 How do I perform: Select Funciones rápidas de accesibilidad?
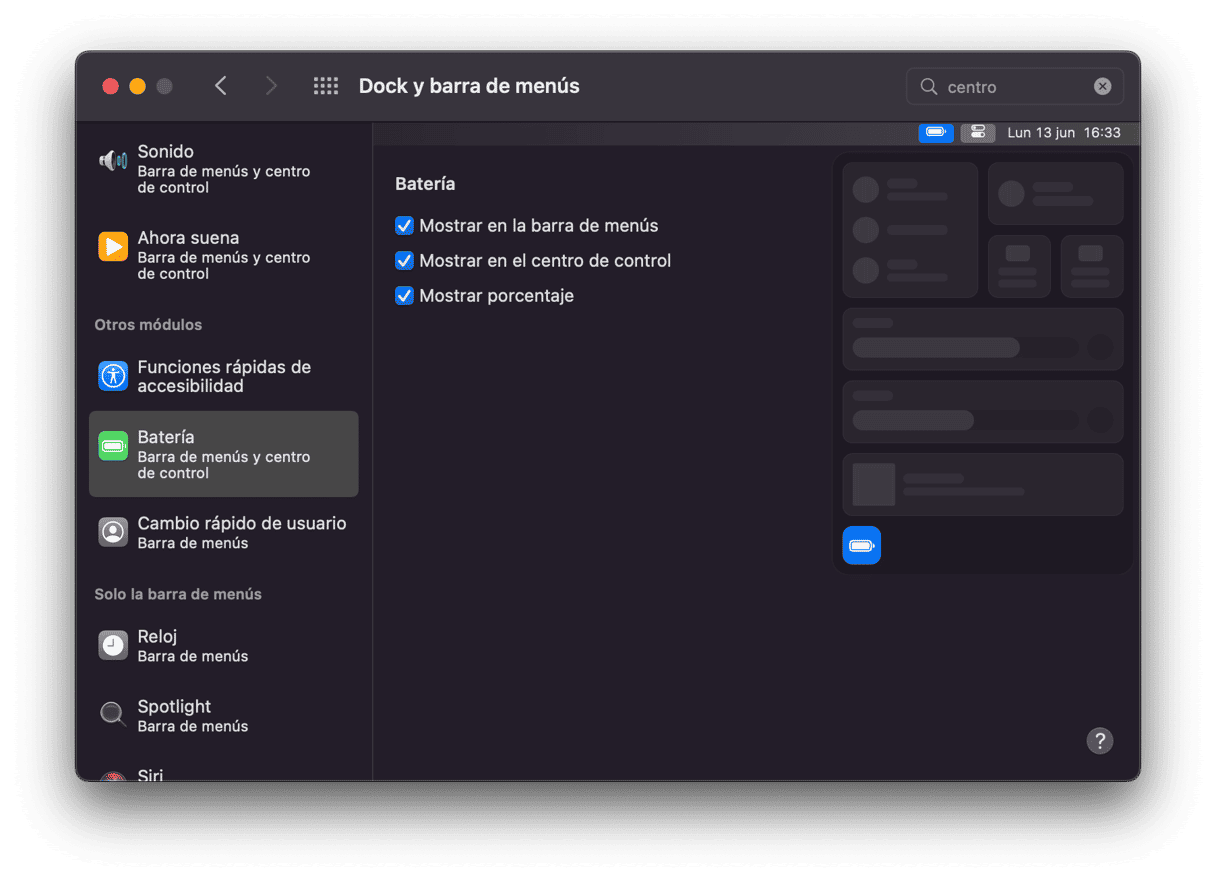coord(224,376)
